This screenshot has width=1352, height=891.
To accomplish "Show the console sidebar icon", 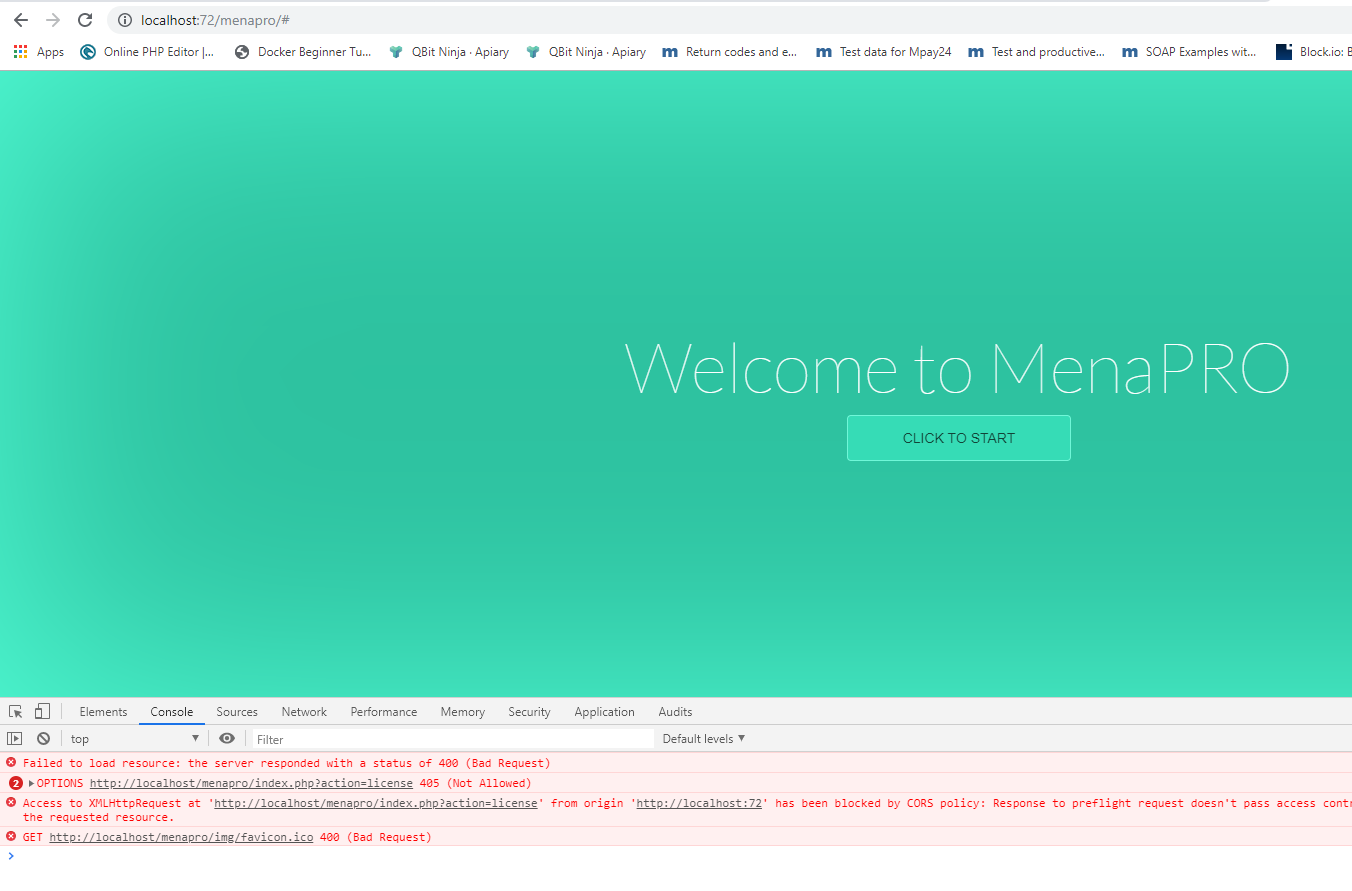I will pos(15,739).
